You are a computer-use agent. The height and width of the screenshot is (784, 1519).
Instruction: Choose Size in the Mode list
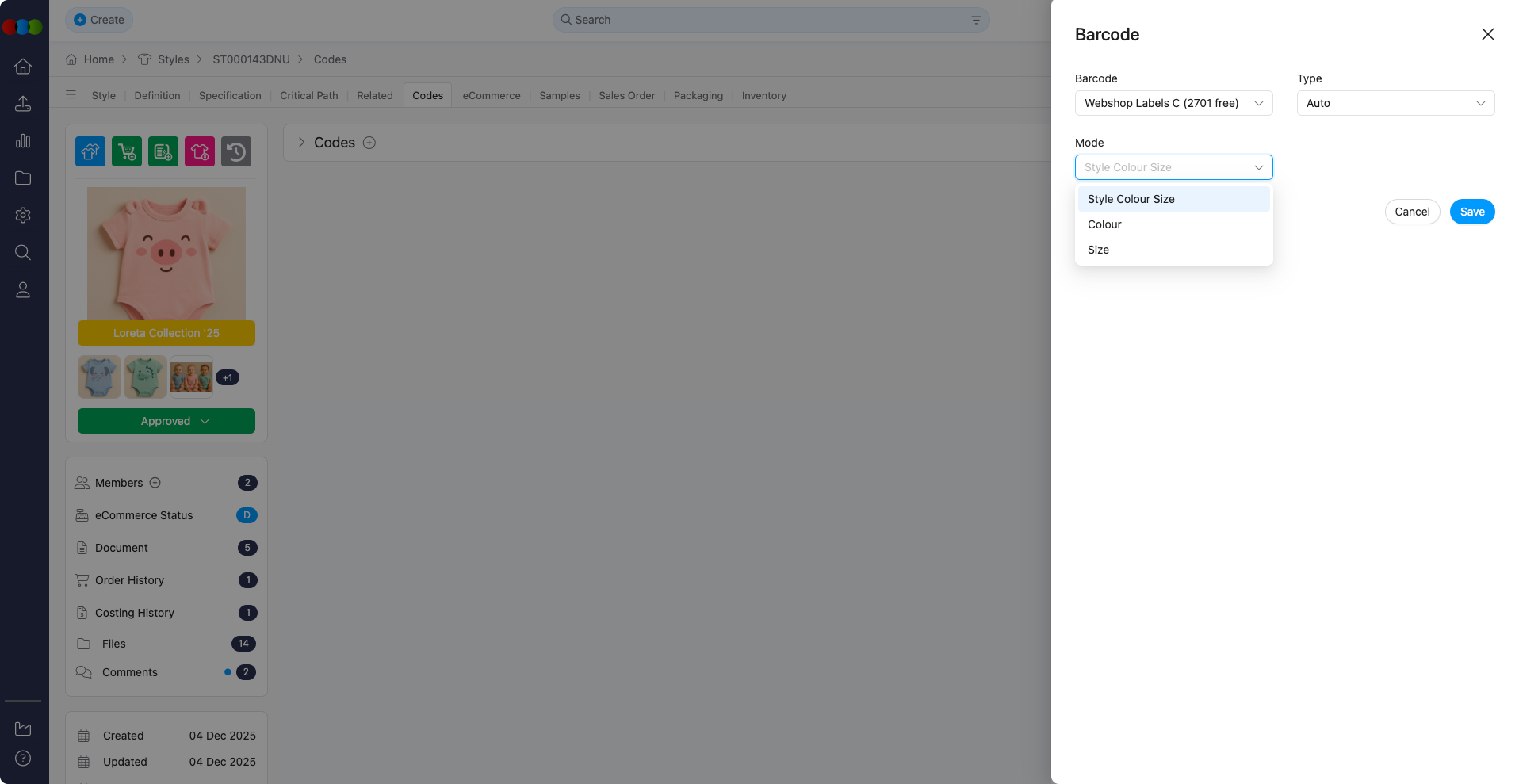pos(1098,250)
